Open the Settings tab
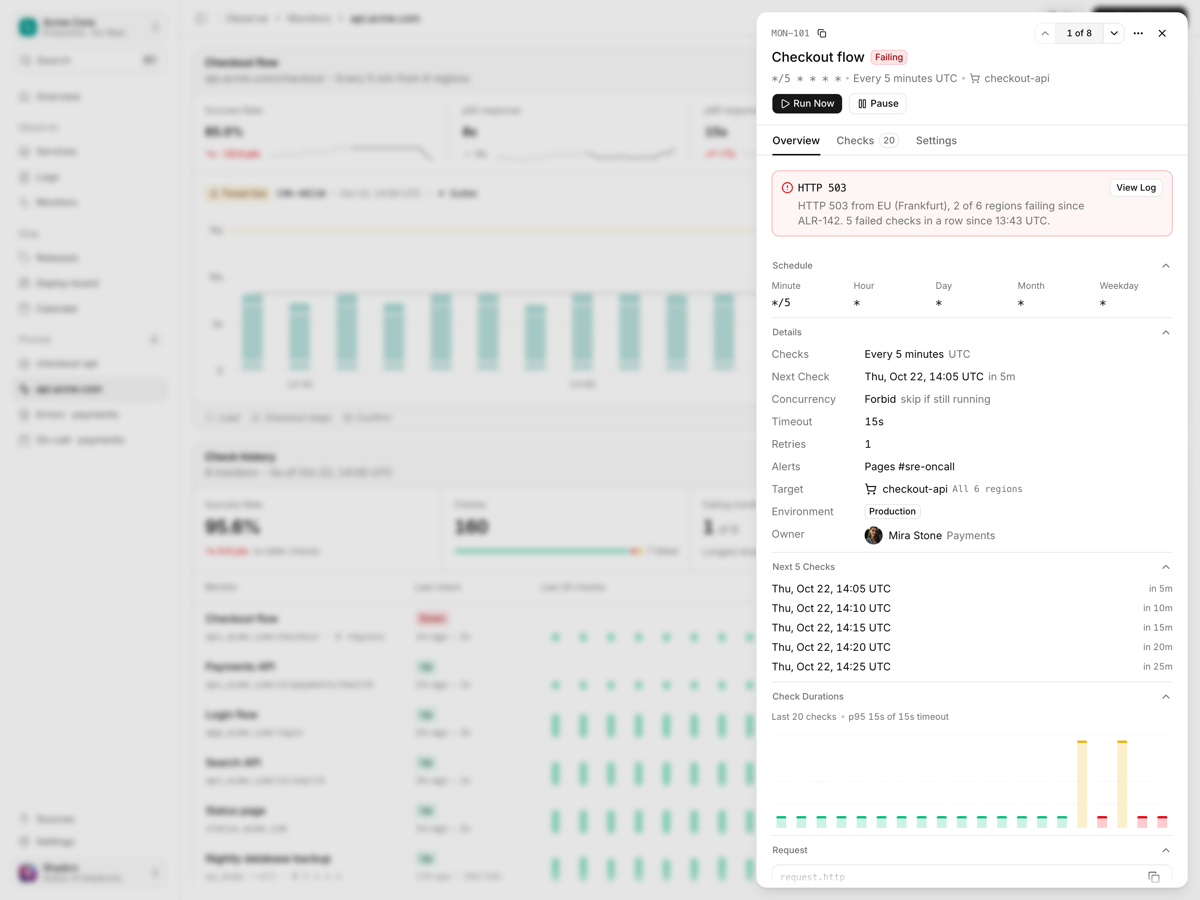 point(936,141)
